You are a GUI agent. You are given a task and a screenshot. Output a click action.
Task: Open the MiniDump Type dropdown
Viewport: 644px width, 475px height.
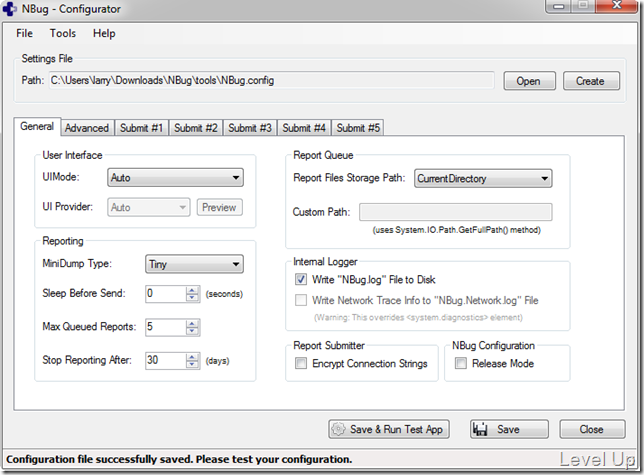194,264
